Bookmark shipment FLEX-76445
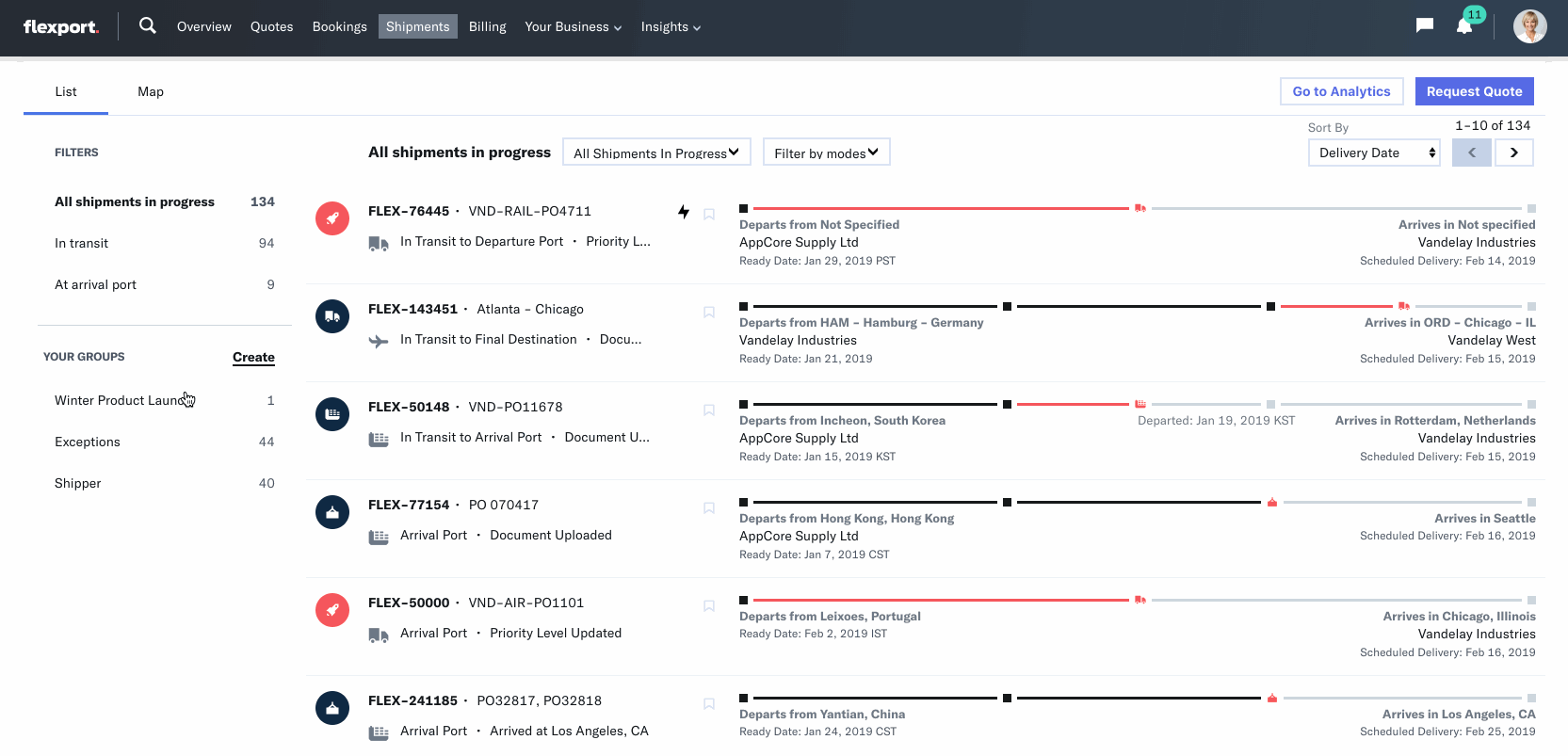The image size is (1568, 756). coord(709,215)
